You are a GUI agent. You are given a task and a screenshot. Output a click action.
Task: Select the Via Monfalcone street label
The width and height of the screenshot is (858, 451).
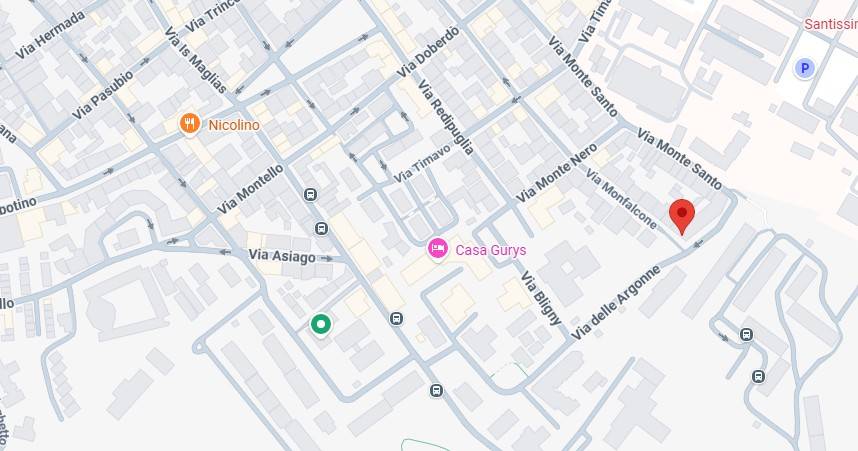[622, 199]
